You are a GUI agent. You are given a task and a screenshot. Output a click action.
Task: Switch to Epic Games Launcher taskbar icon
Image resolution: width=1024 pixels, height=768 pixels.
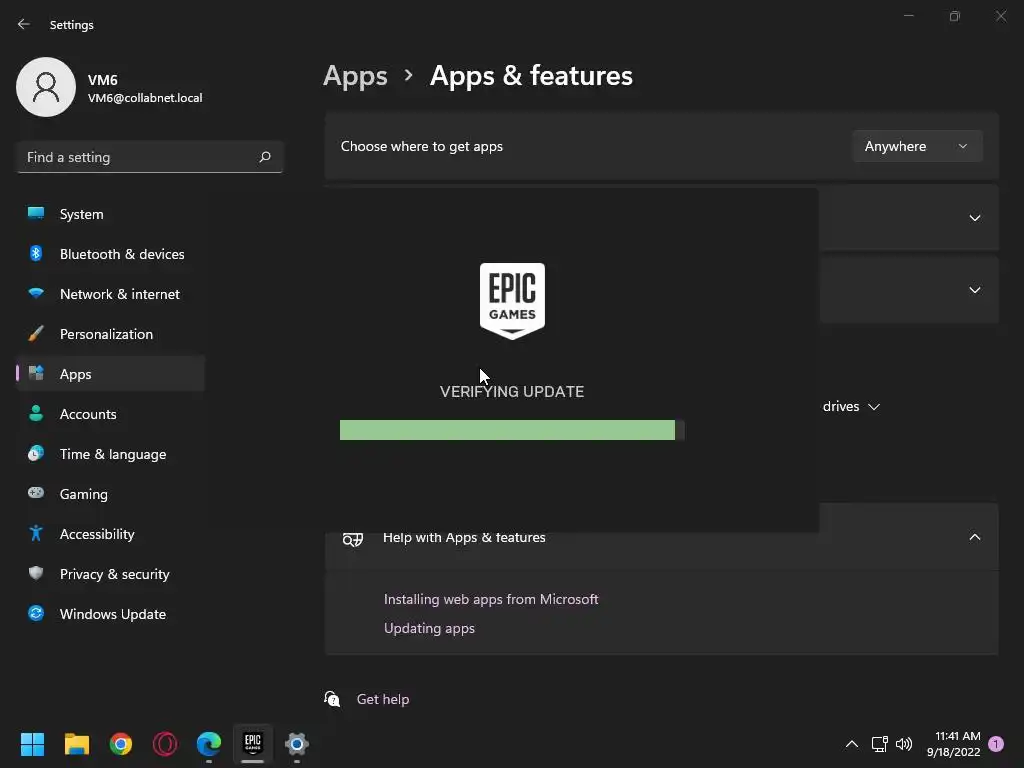[253, 743]
